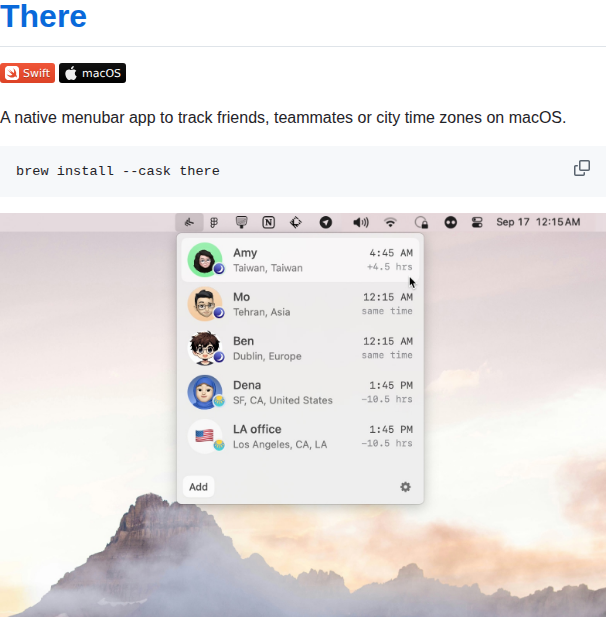Click 'Taiwan, Taiwan' location text

[x=268, y=268]
